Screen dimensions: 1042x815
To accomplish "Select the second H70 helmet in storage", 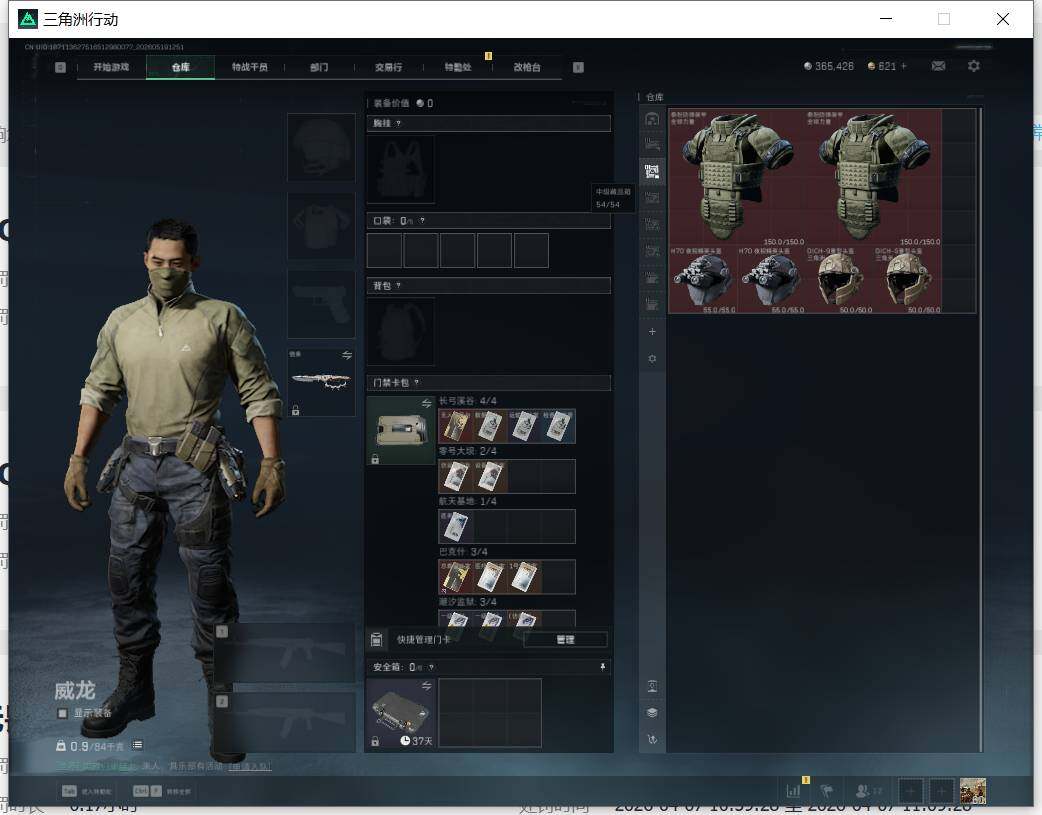I will (x=771, y=279).
